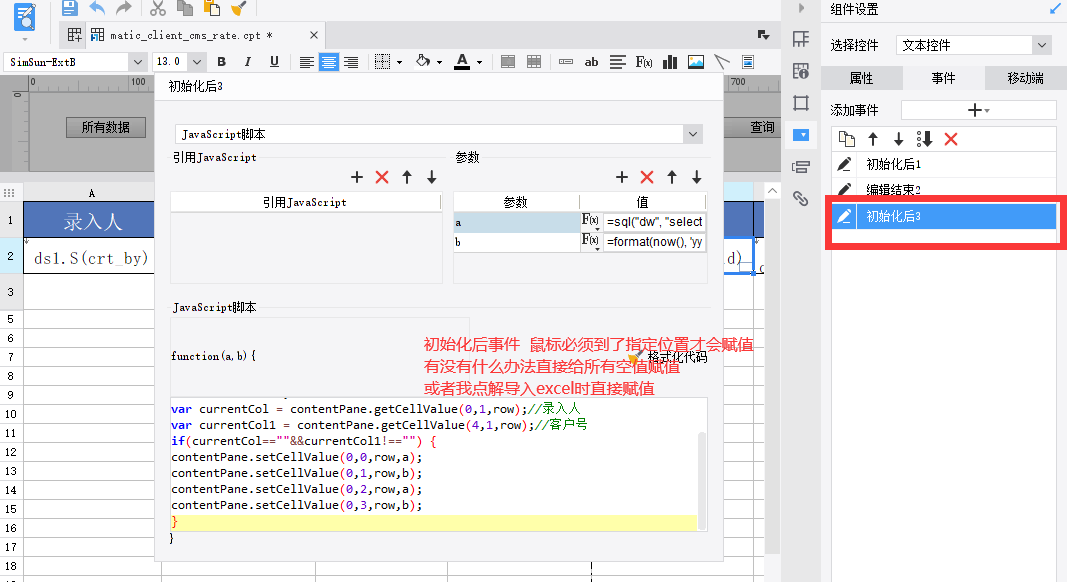Delete the selected event
The image size is (1067, 582).
(951, 140)
